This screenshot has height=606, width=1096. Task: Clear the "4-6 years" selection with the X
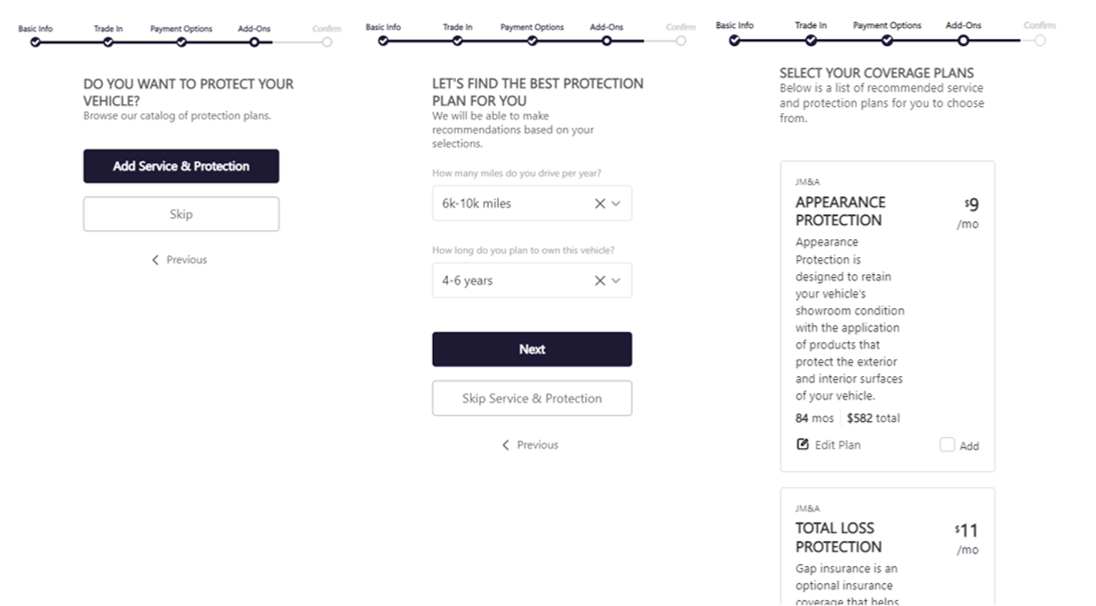coord(600,281)
